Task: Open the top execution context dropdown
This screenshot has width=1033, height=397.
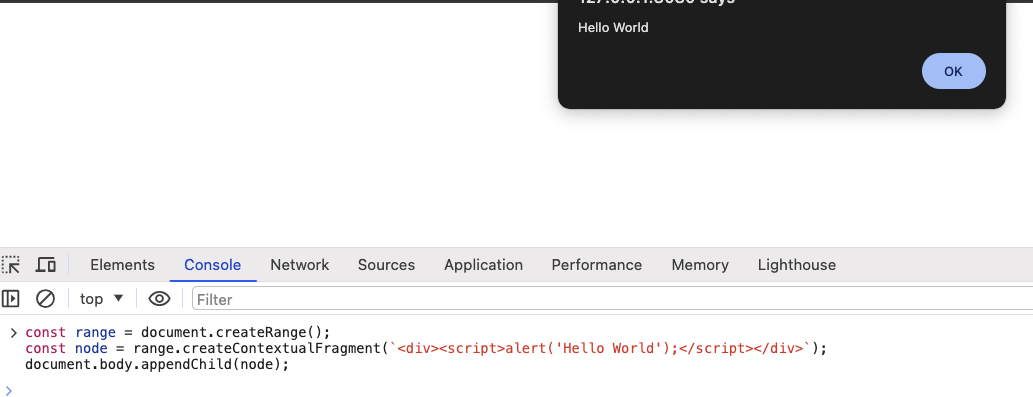Action: [x=101, y=299]
